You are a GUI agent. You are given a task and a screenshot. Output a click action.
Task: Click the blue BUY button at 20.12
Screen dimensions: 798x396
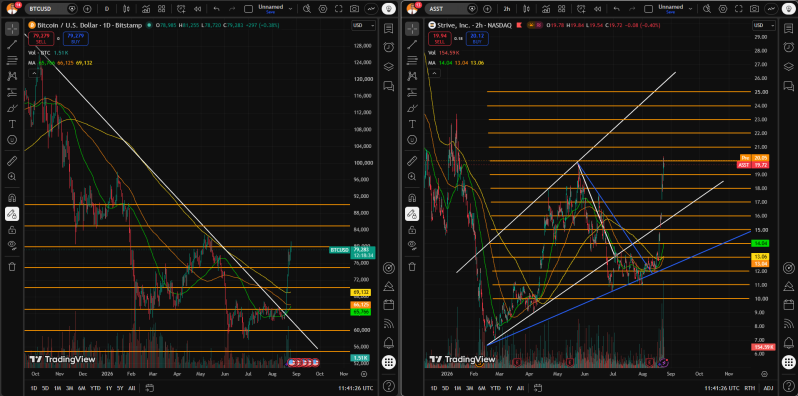tap(476, 39)
